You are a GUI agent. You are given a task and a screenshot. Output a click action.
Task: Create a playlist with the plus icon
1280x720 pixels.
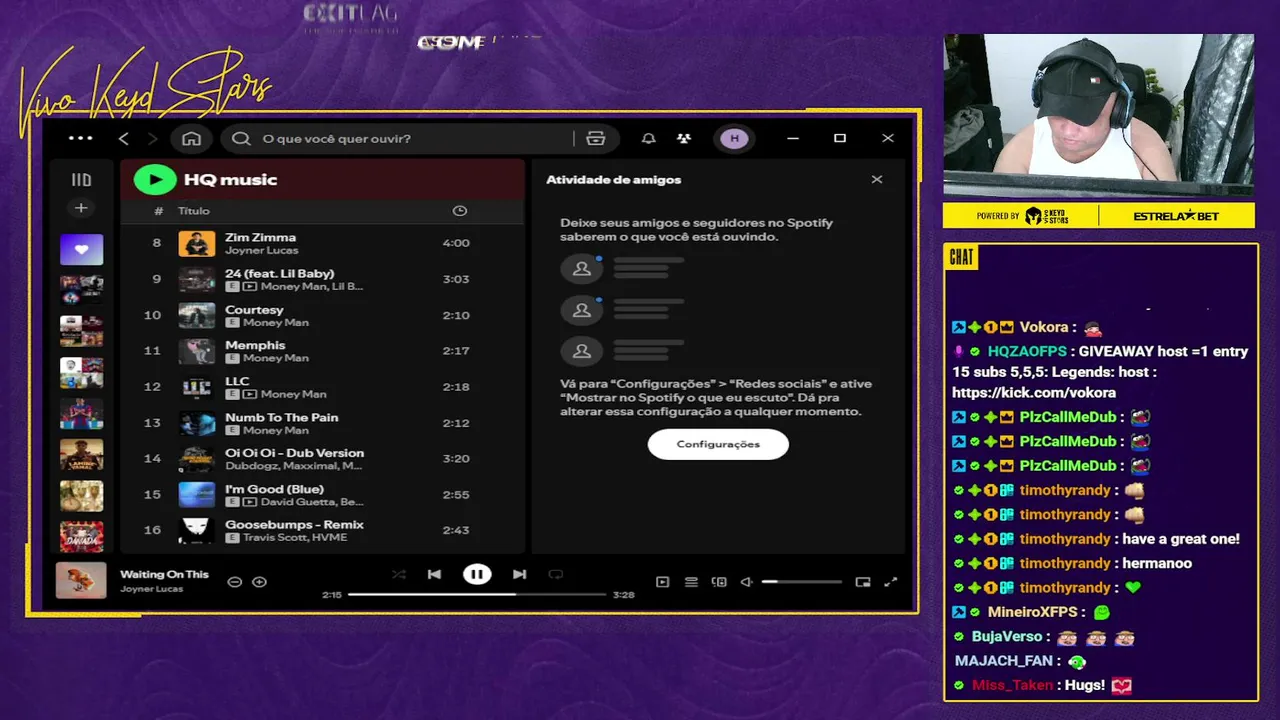pyautogui.click(x=81, y=208)
